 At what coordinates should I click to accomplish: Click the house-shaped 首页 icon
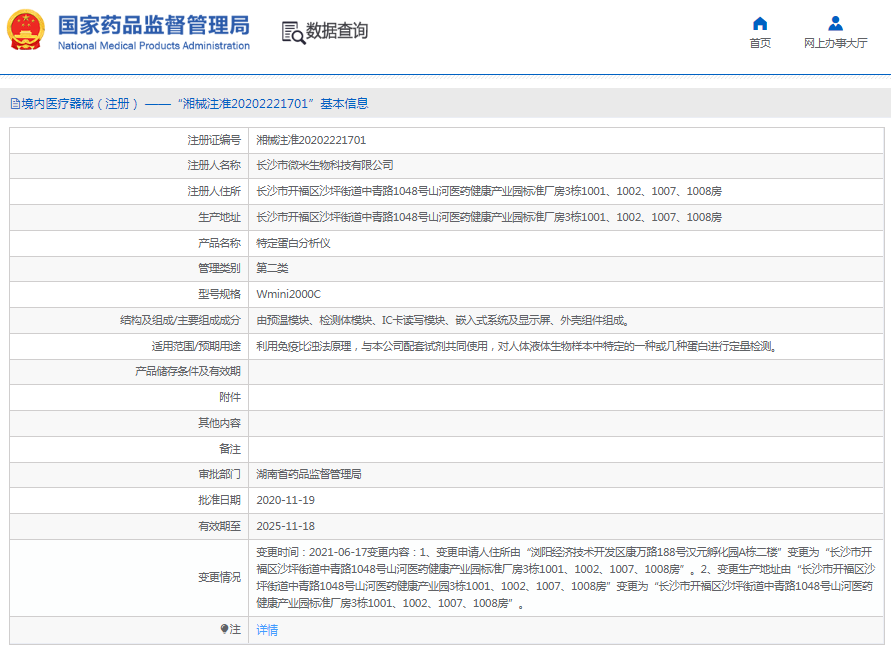tap(760, 23)
